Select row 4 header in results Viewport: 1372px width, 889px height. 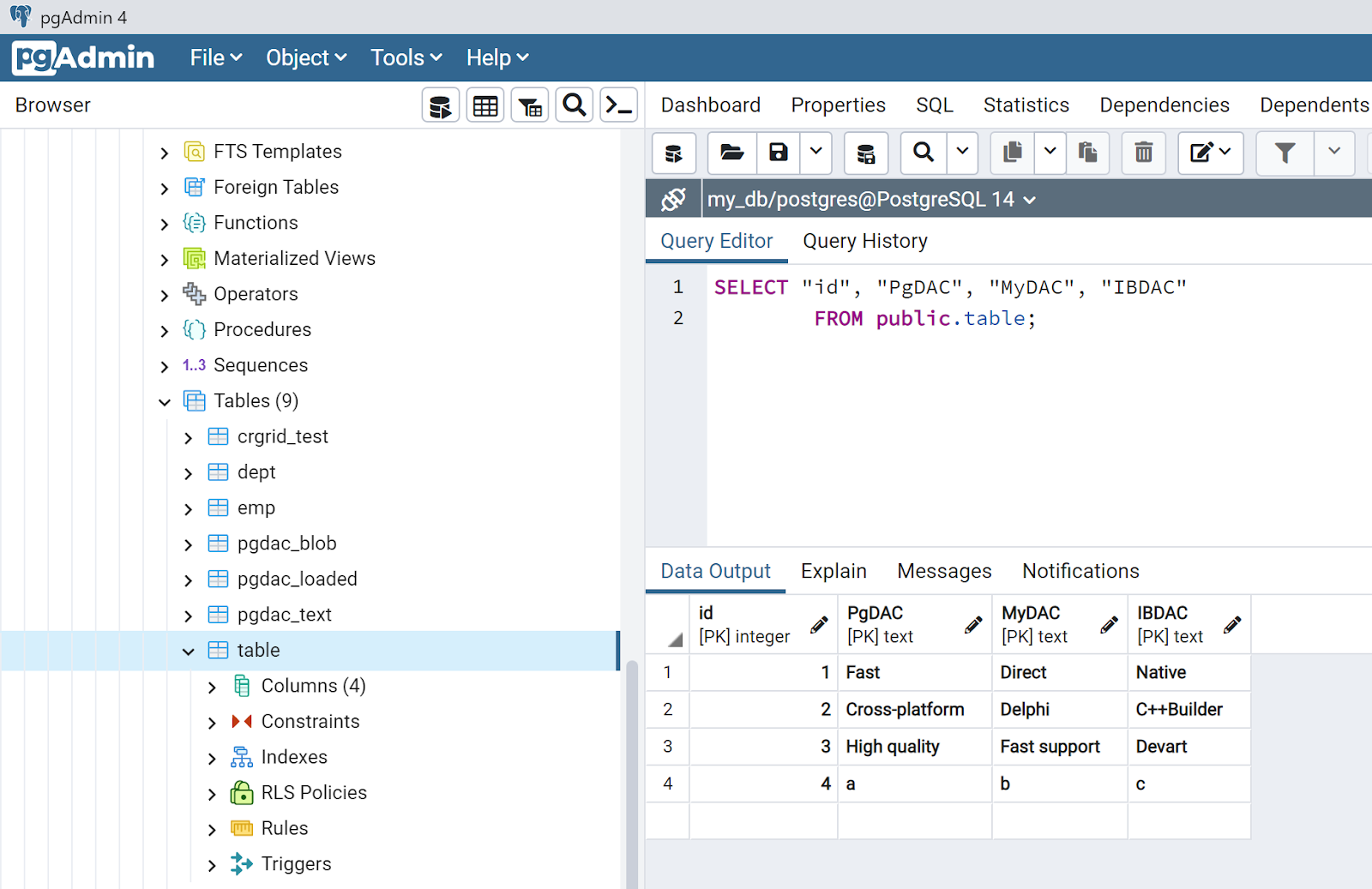coord(668,784)
